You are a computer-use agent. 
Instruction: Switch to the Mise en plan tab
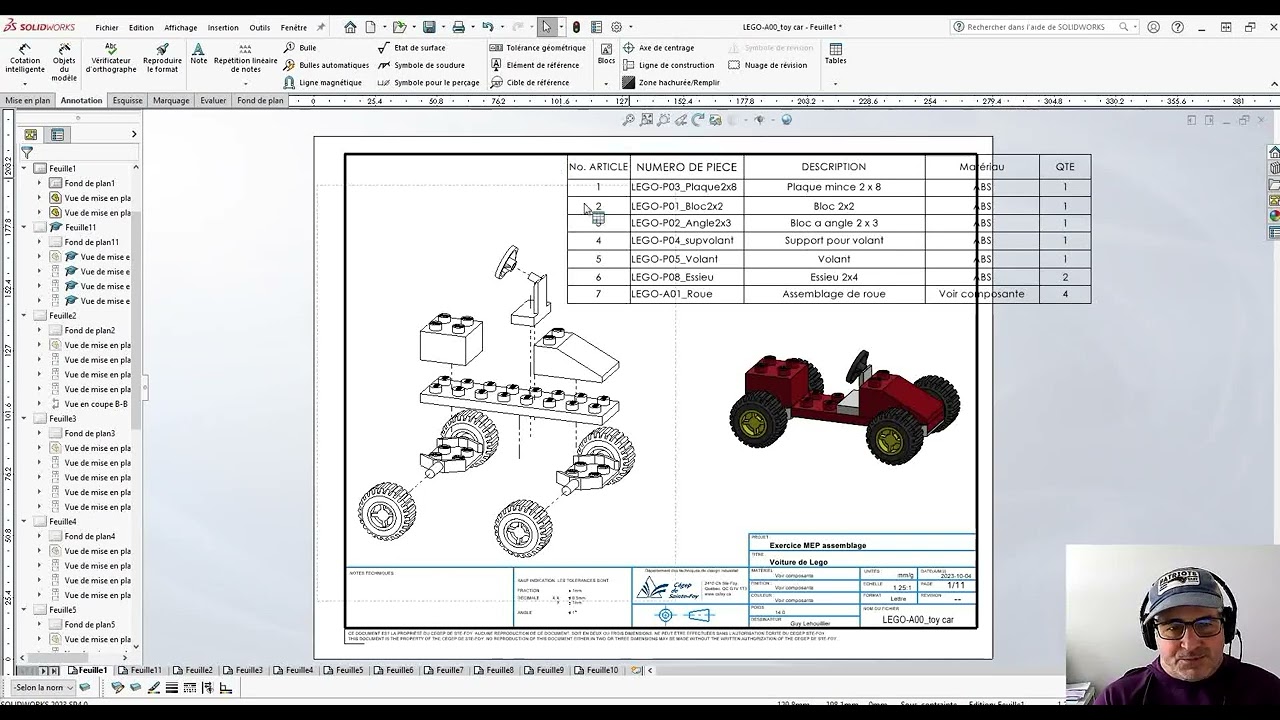click(x=28, y=100)
